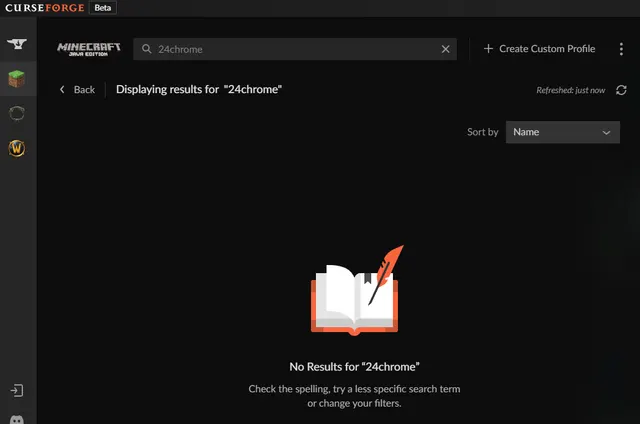640x424 pixels.
Task: Open the Discord icon in the sidebar
Action: [17, 420]
